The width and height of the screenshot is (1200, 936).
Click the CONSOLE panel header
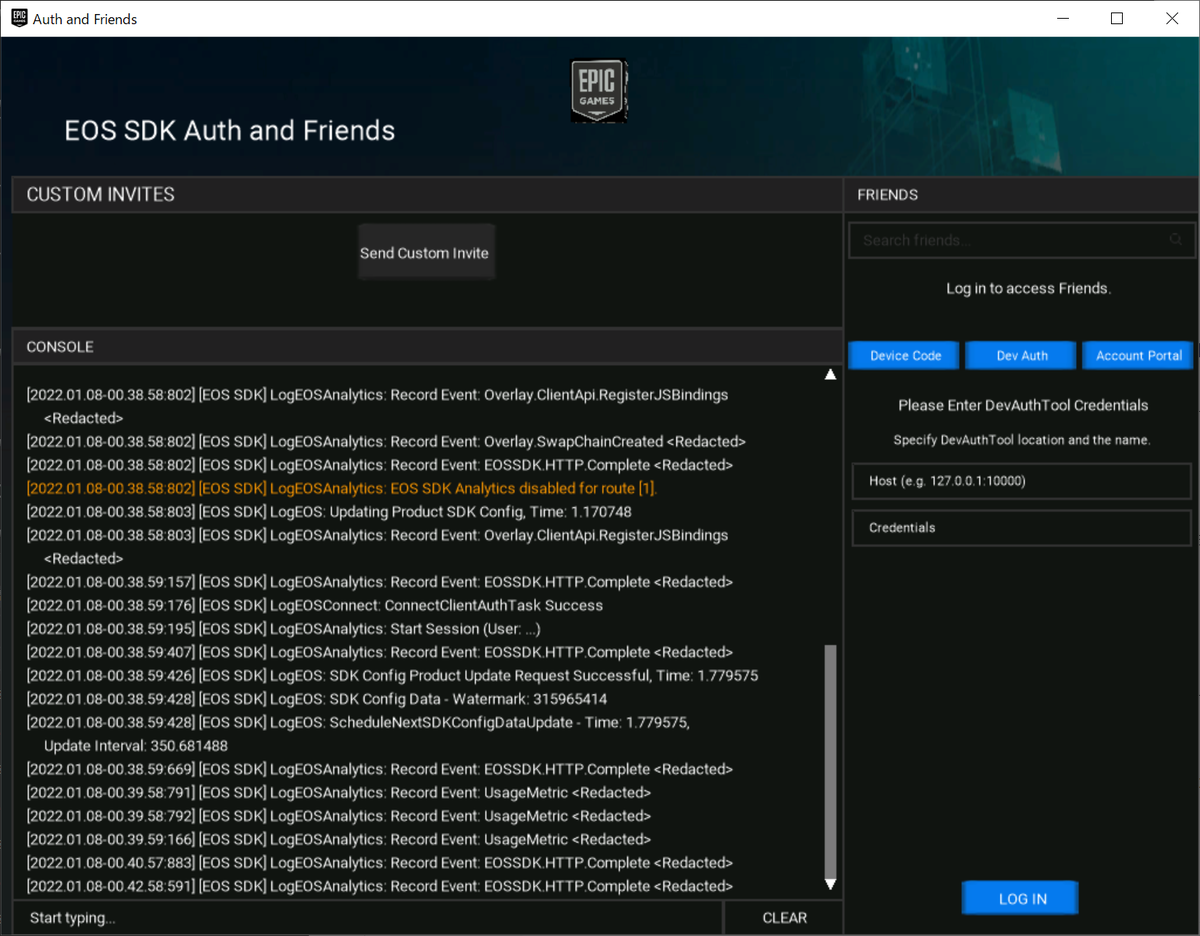tap(427, 347)
